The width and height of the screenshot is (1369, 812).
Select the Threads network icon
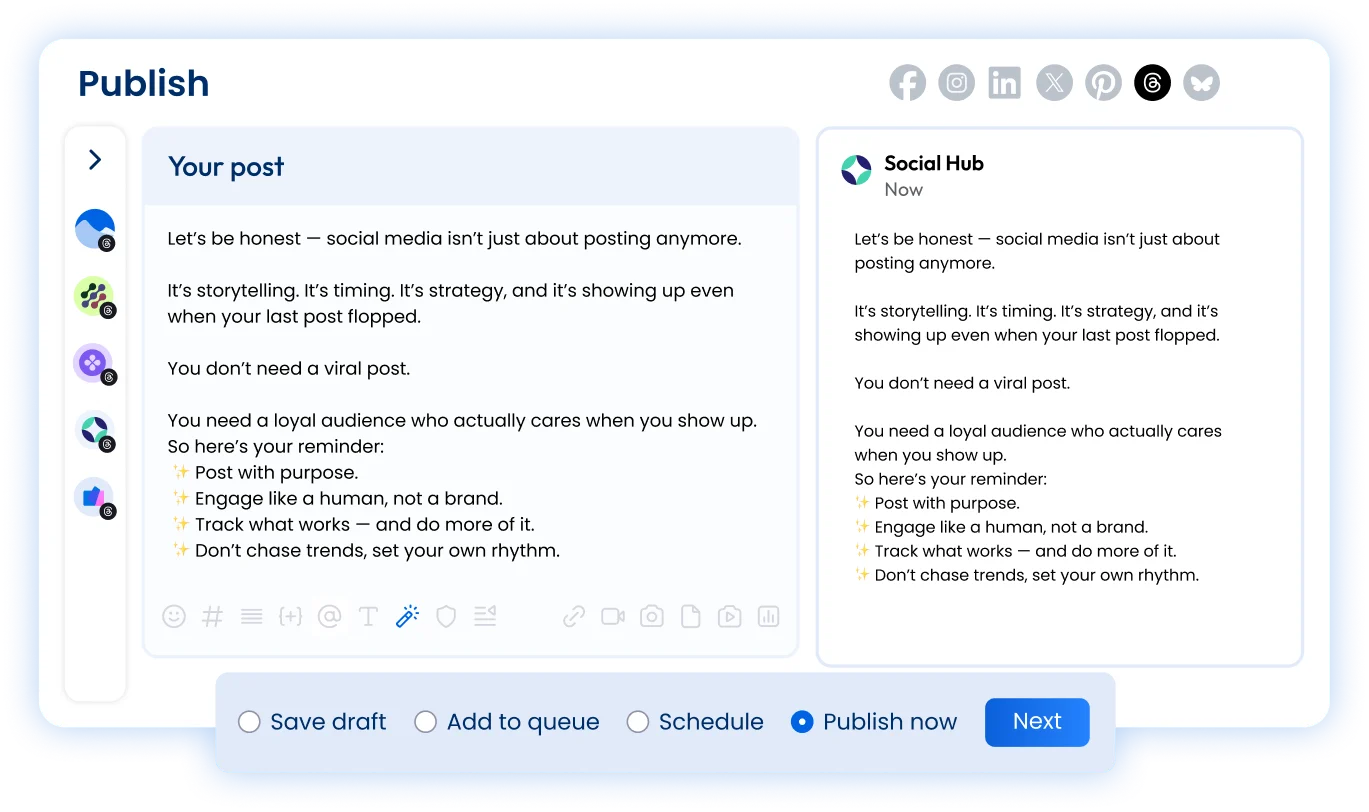[x=1152, y=82]
